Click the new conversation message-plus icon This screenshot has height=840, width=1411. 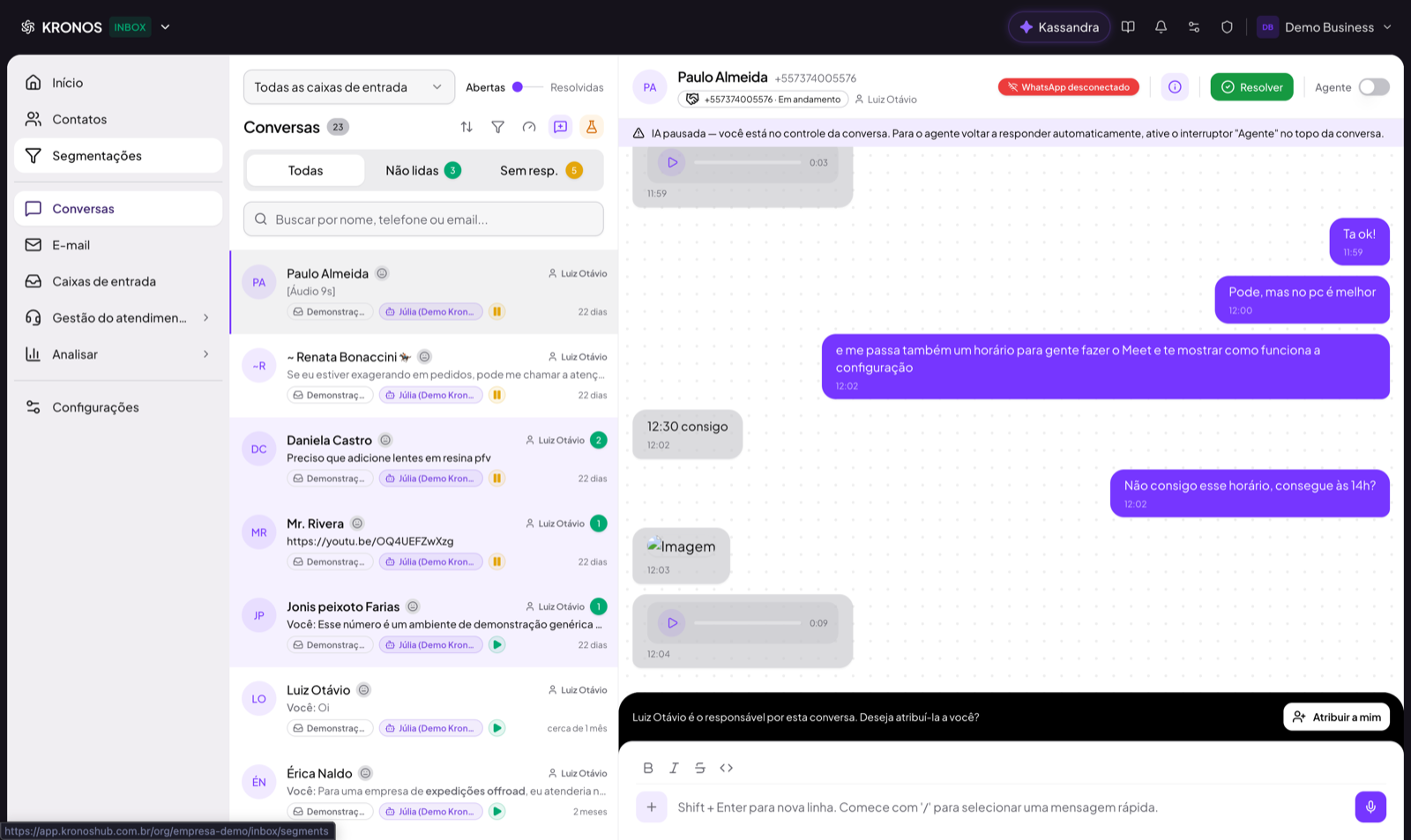(560, 127)
